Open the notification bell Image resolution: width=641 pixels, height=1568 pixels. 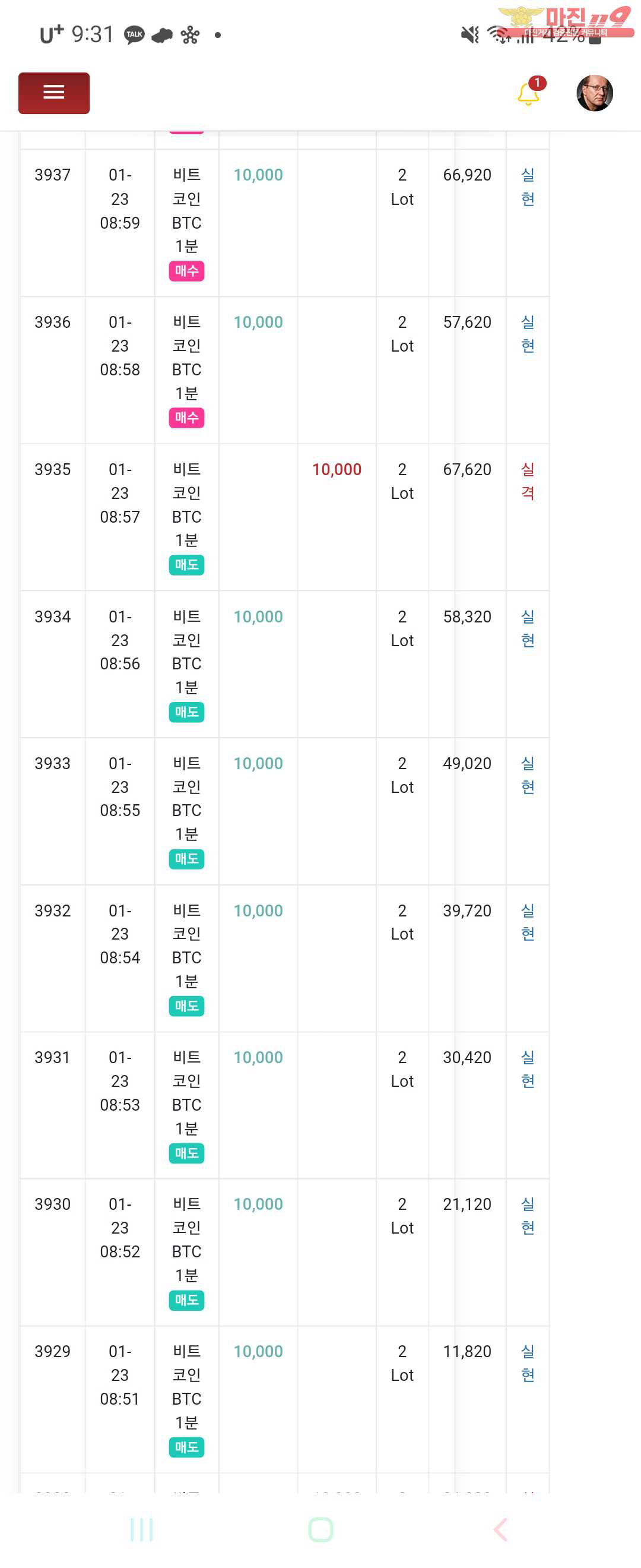[528, 94]
